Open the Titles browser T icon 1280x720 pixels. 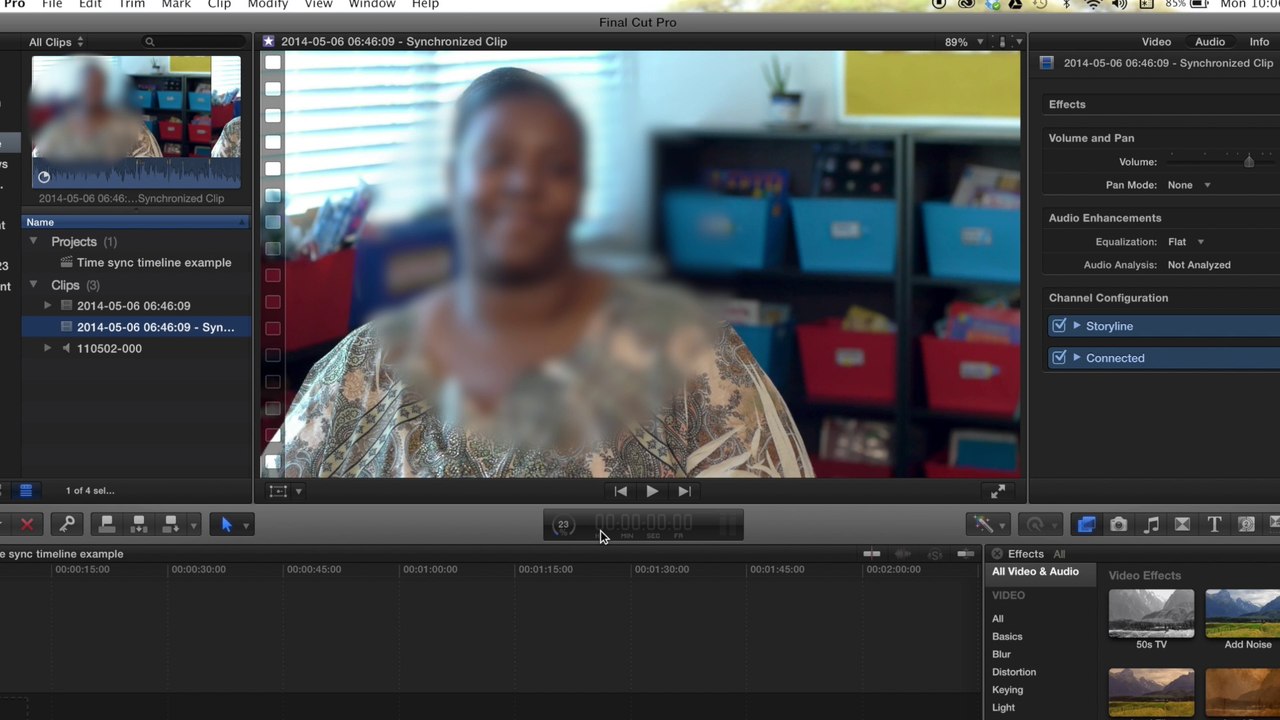[x=1214, y=524]
